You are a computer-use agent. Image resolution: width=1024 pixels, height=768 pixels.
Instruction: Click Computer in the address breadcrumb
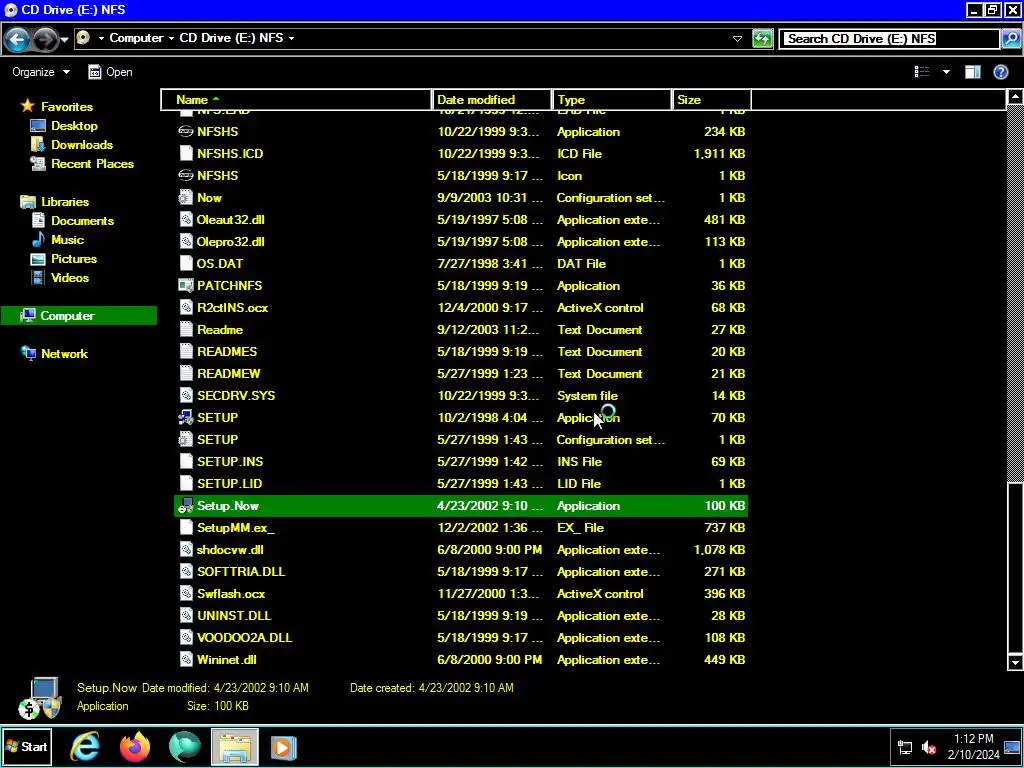[136, 38]
